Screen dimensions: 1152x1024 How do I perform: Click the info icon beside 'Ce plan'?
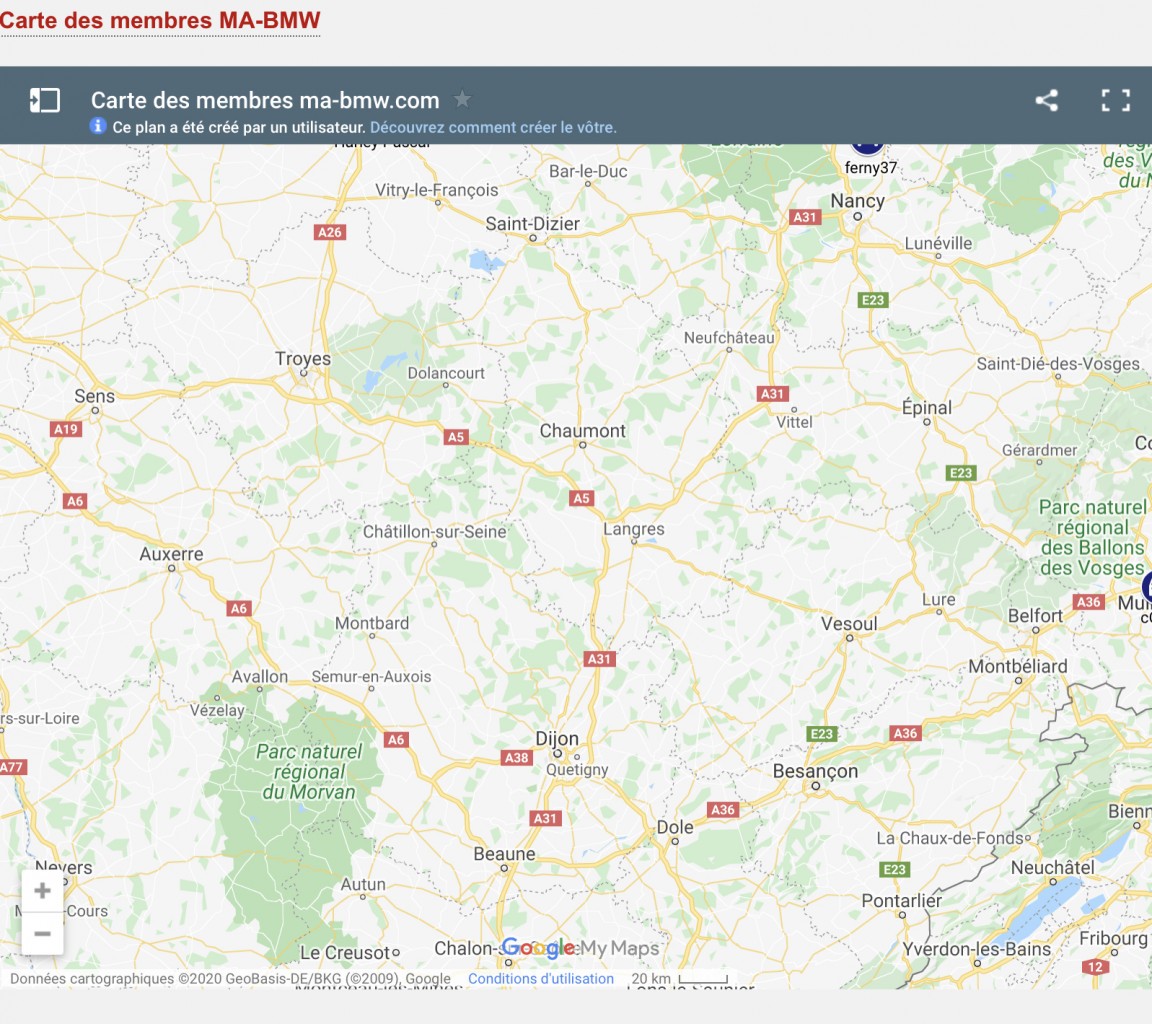98,126
